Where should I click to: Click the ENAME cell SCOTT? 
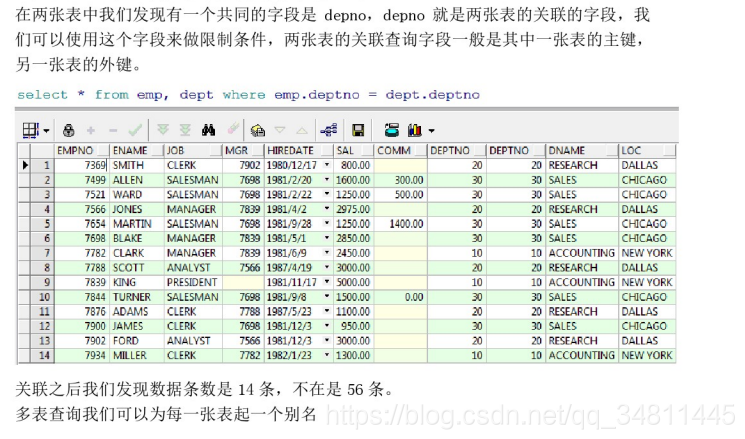[137, 267]
